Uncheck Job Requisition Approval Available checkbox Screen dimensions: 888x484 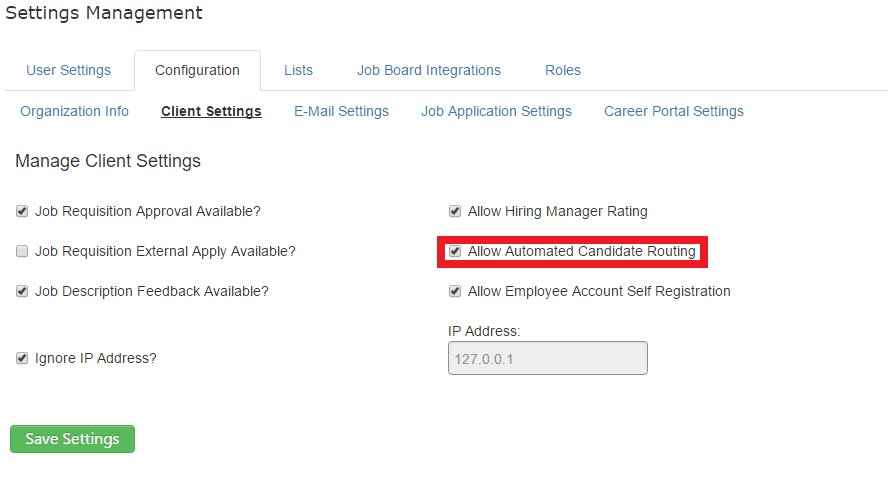22,212
